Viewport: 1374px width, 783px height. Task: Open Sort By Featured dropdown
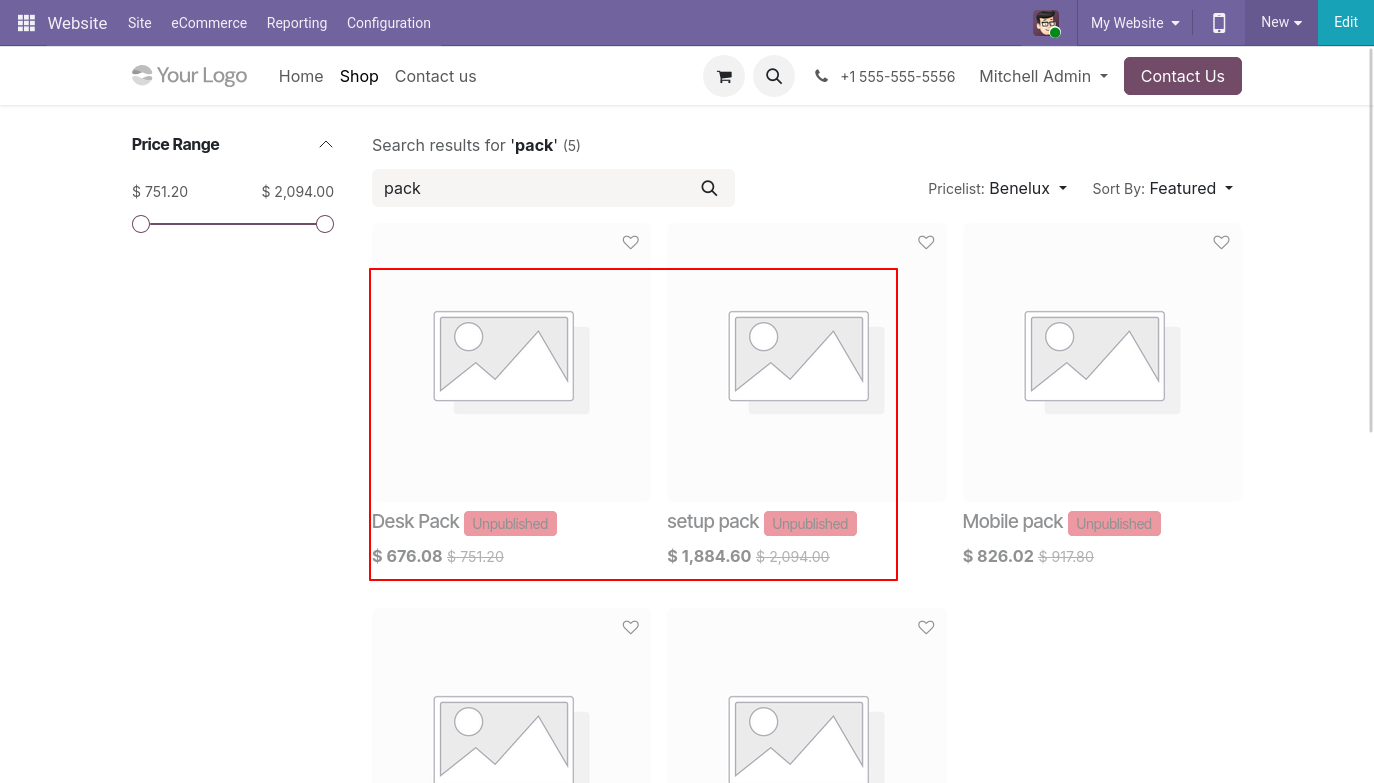(1163, 188)
